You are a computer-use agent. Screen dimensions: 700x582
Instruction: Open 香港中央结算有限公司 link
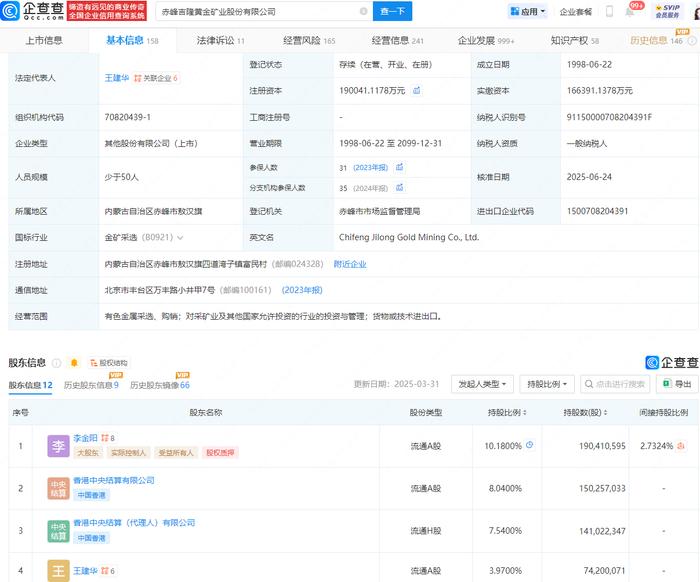[114, 480]
